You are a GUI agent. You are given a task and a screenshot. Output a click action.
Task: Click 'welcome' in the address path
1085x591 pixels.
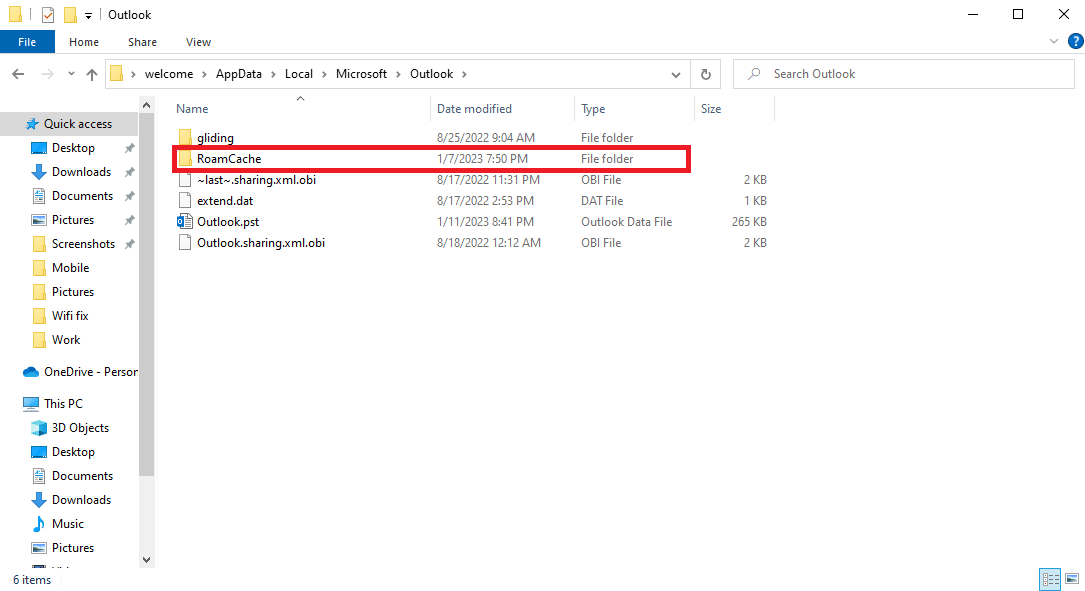point(169,74)
